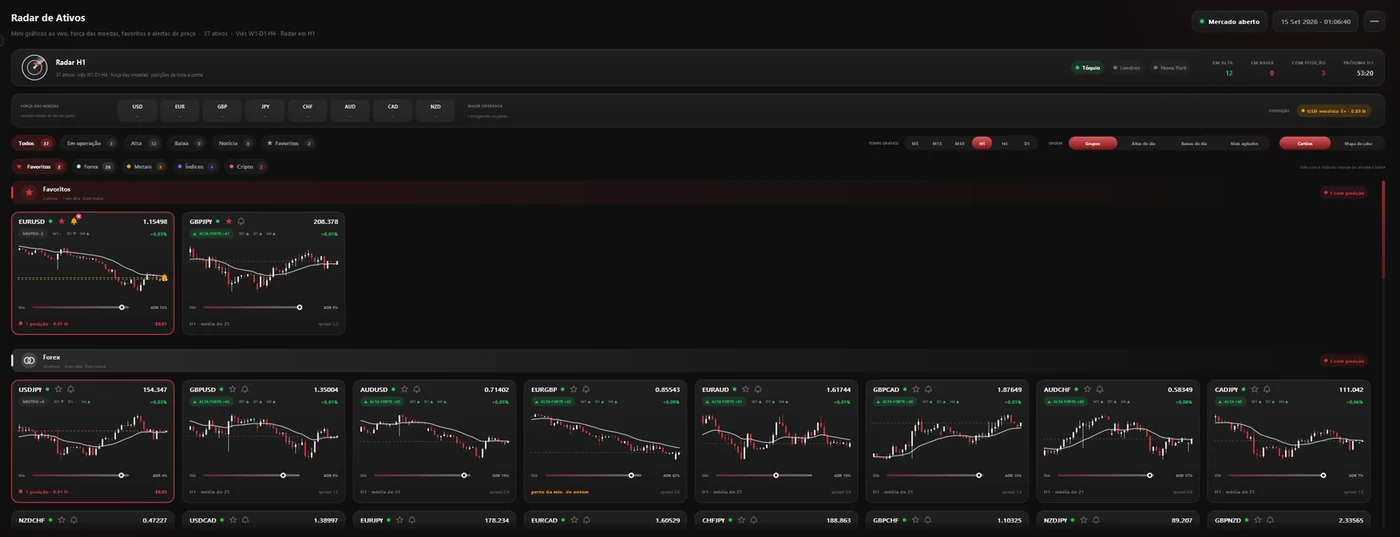Image resolution: width=1400 pixels, height=537 pixels.
Task: Sort assets by Altas do dia
Action: [1143, 143]
